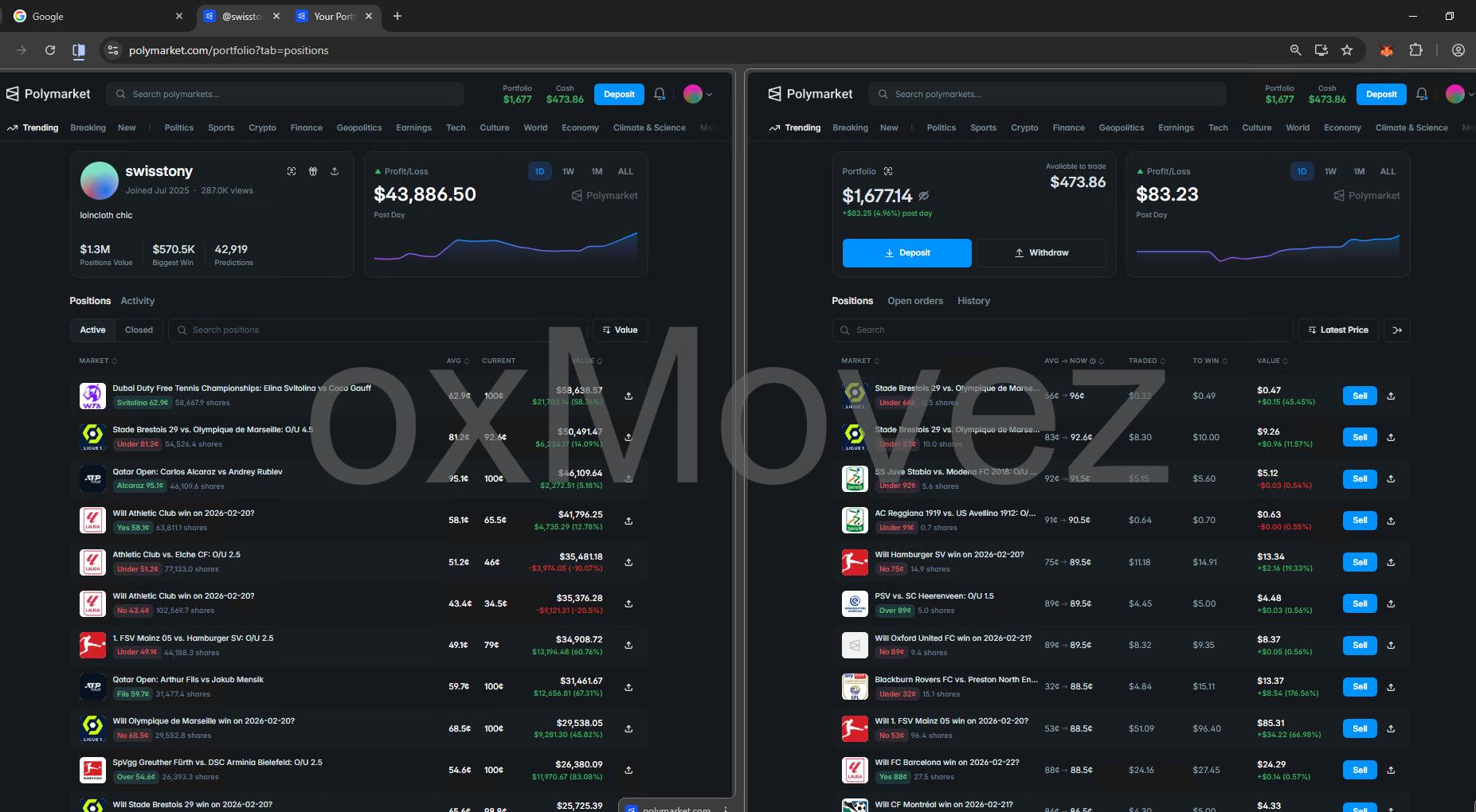Click the scan icon on swisstony's profile card

(x=292, y=171)
